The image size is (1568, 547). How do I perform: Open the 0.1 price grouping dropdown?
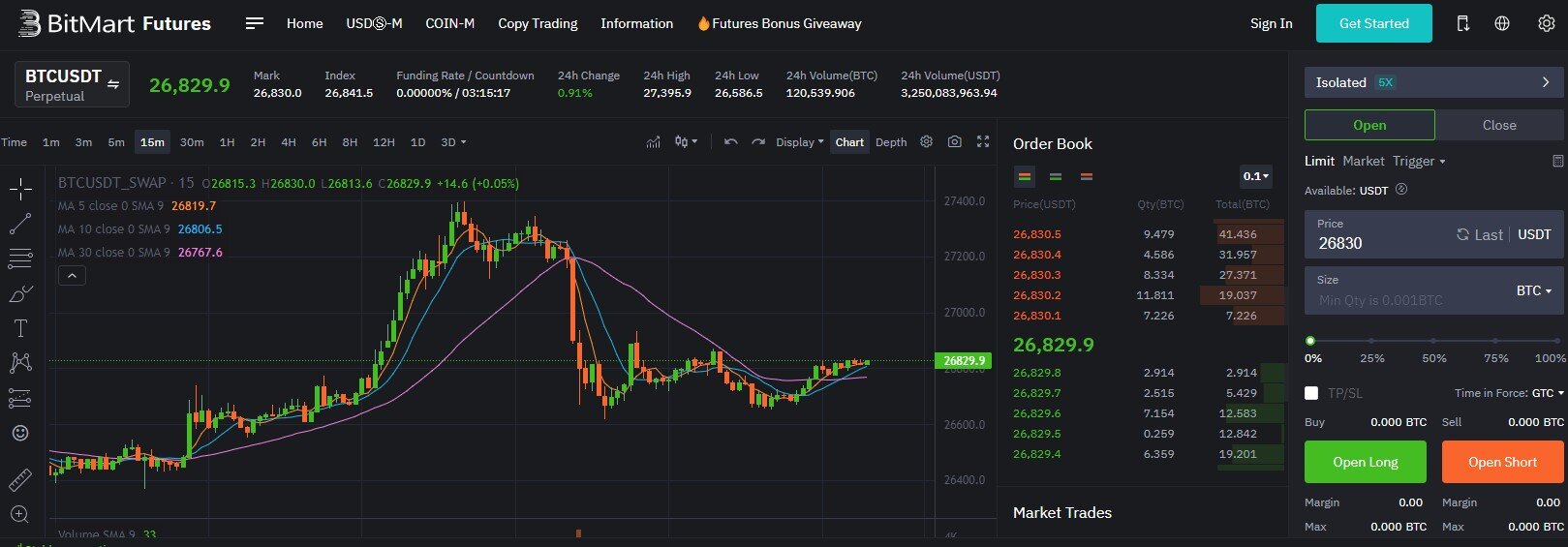(1256, 176)
